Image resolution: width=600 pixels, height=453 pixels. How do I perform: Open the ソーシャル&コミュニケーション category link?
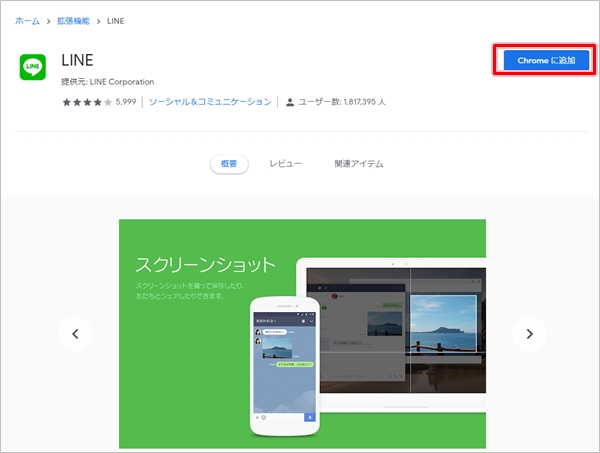click(x=210, y=102)
